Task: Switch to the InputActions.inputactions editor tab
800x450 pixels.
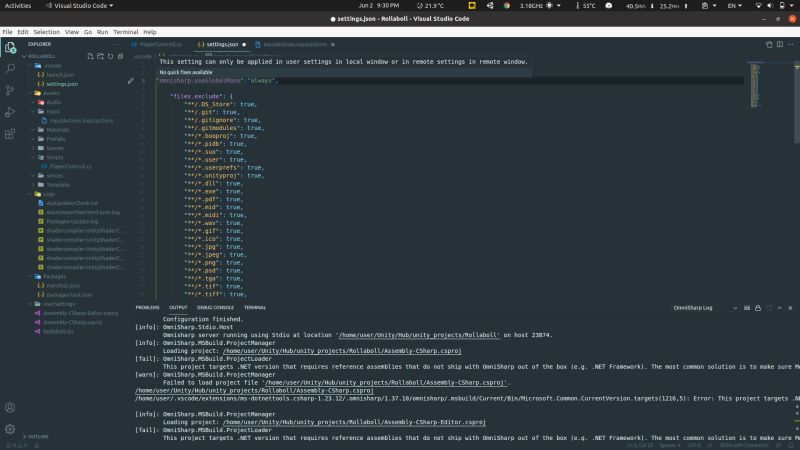Action: coord(295,44)
